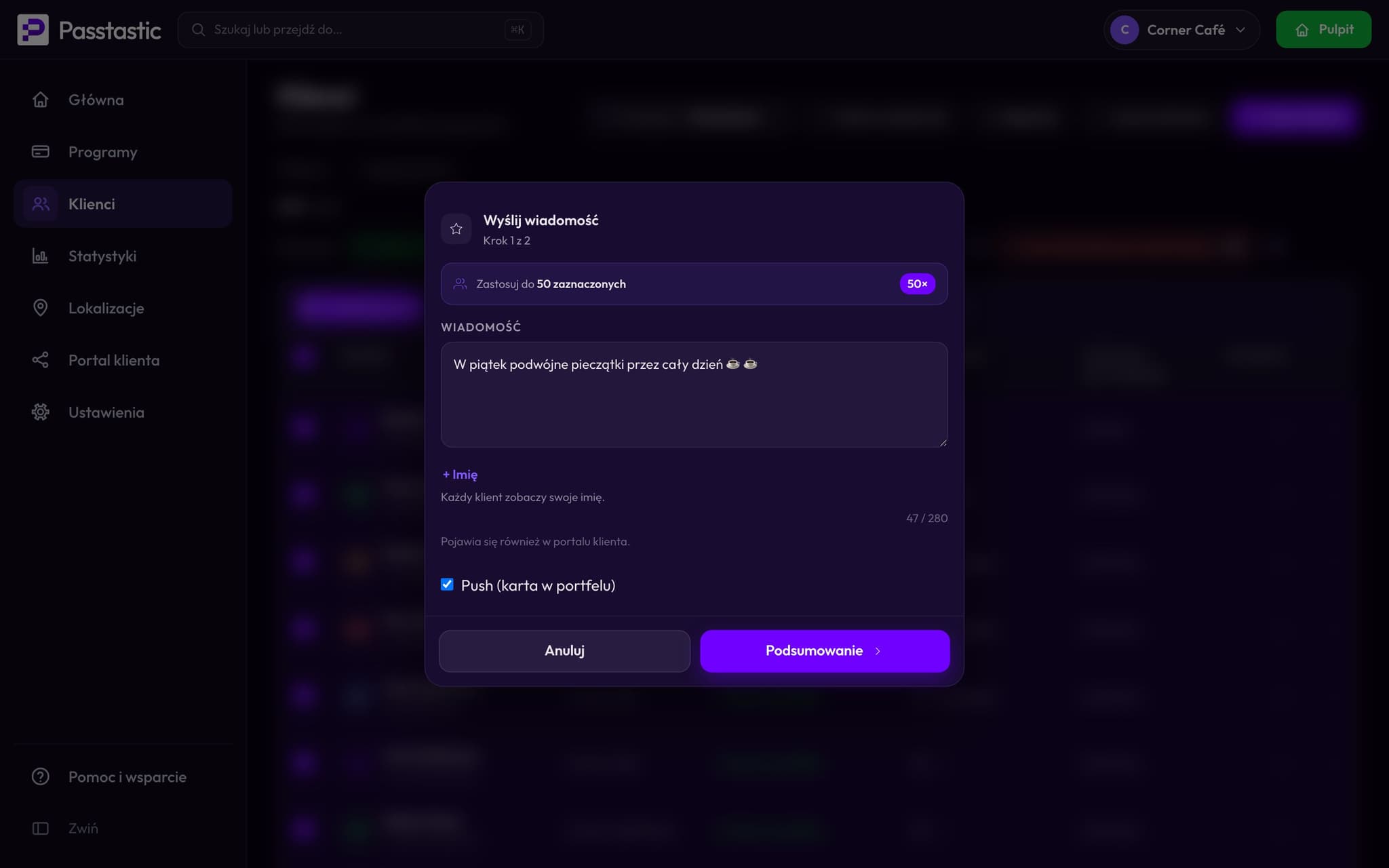The height and width of the screenshot is (868, 1389).
Task: Click the Szukaj lub przejdź do search field
Action: [360, 30]
